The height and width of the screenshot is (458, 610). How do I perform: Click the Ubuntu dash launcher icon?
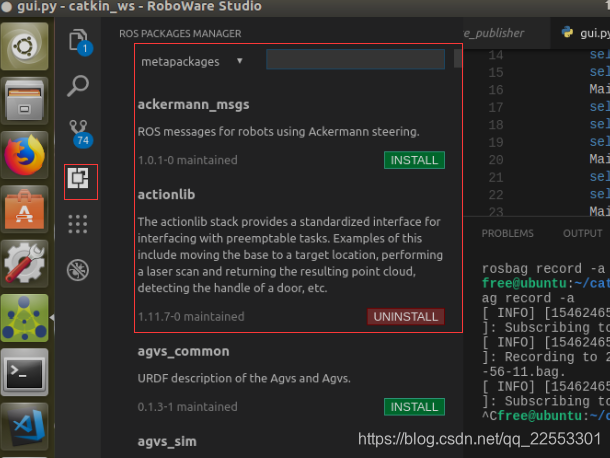[x=25, y=46]
